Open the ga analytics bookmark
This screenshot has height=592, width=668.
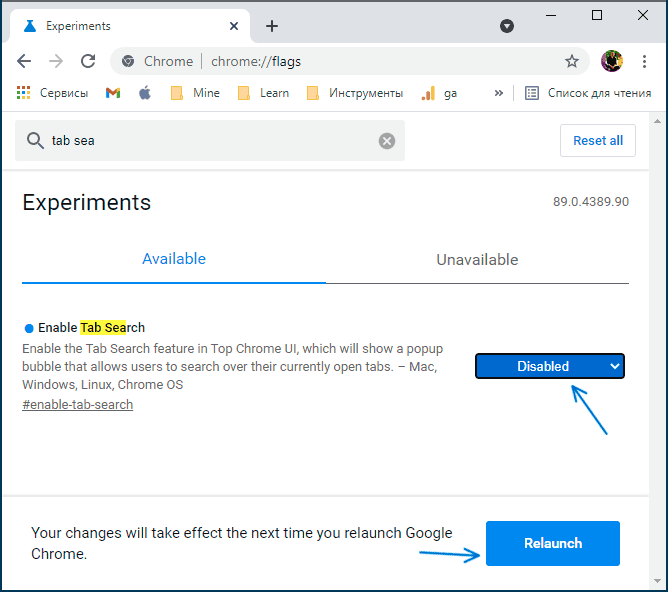(x=439, y=93)
